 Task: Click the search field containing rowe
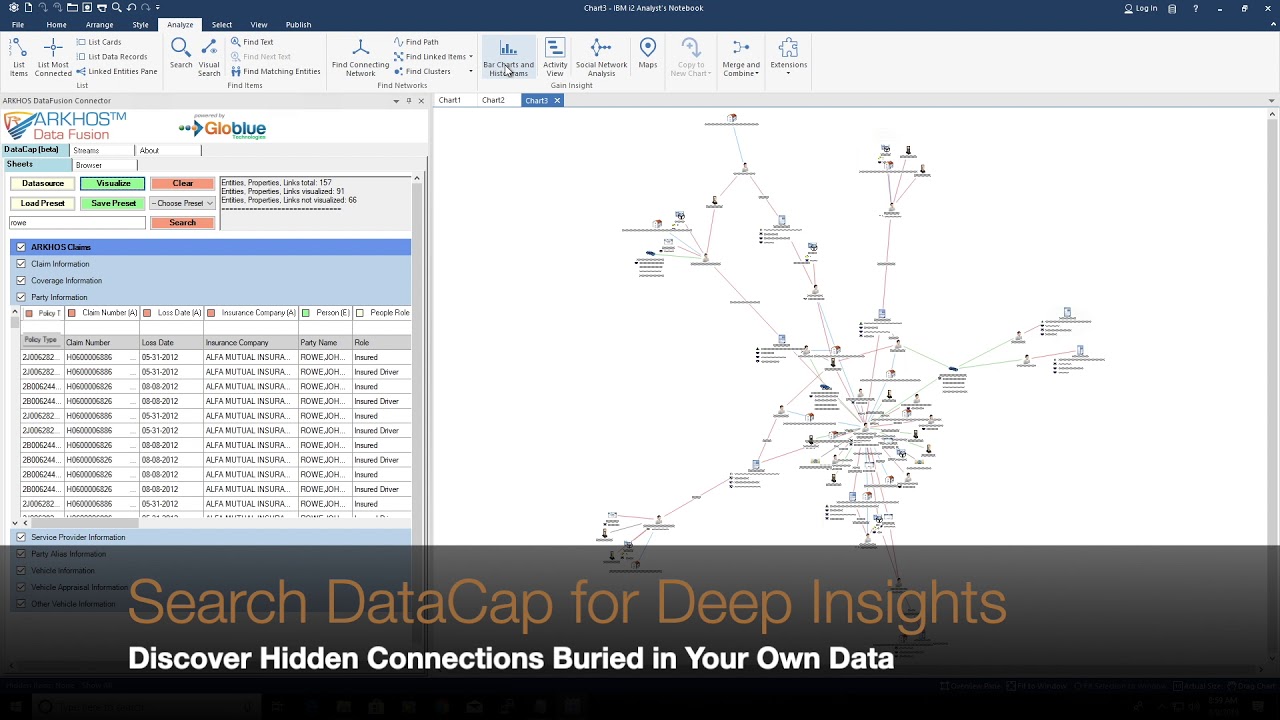(x=77, y=223)
